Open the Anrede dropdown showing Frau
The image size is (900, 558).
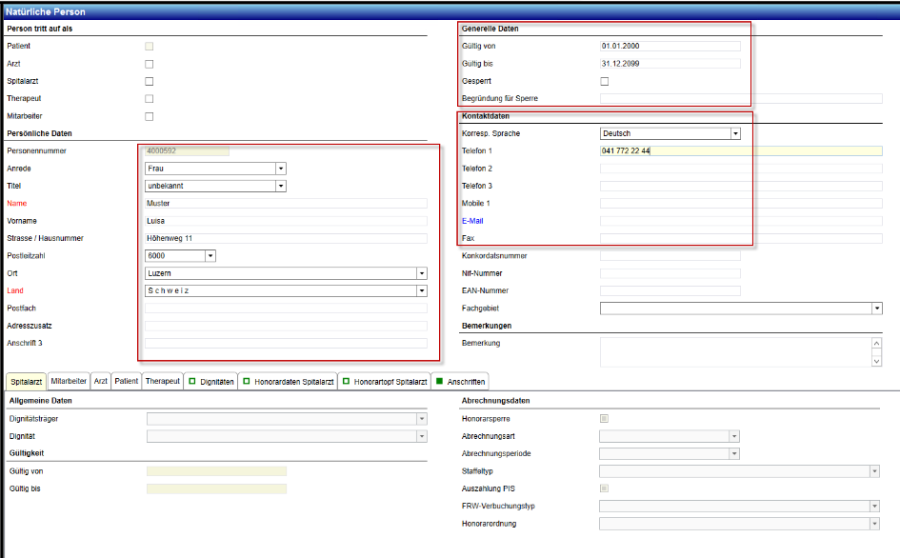point(281,168)
